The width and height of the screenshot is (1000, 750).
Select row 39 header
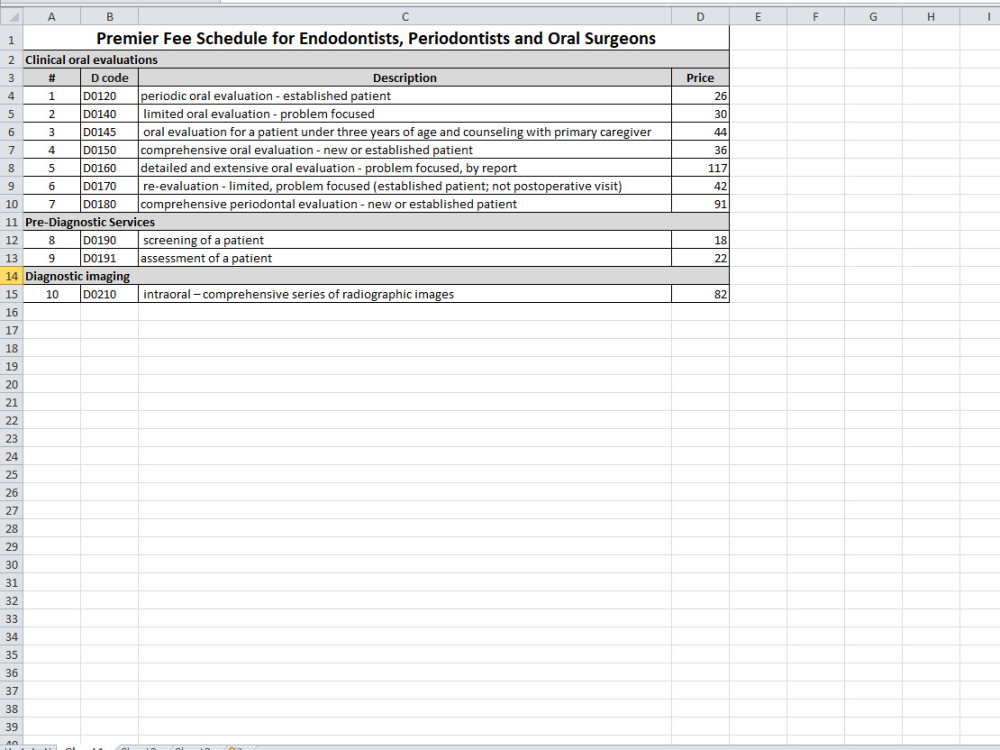[11, 727]
